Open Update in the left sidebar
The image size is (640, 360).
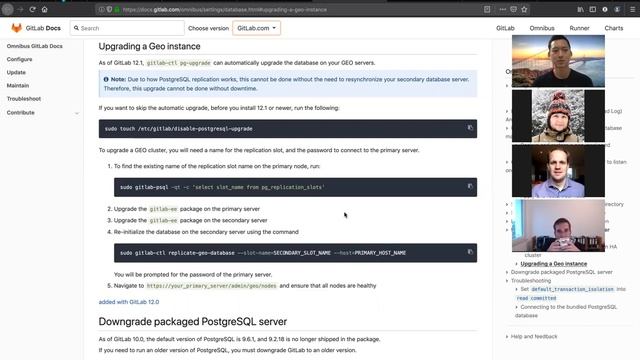point(16,72)
